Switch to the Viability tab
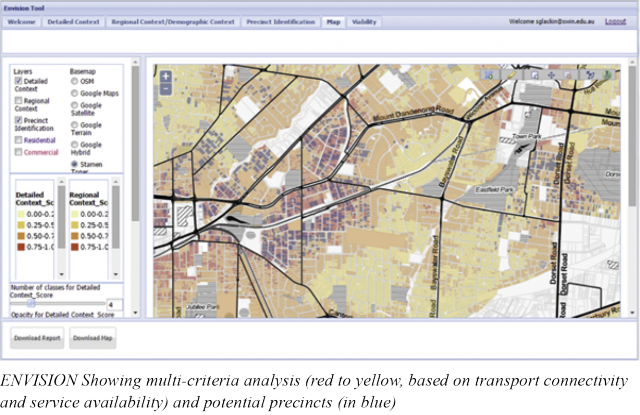The height and width of the screenshot is (415, 640). [364, 21]
